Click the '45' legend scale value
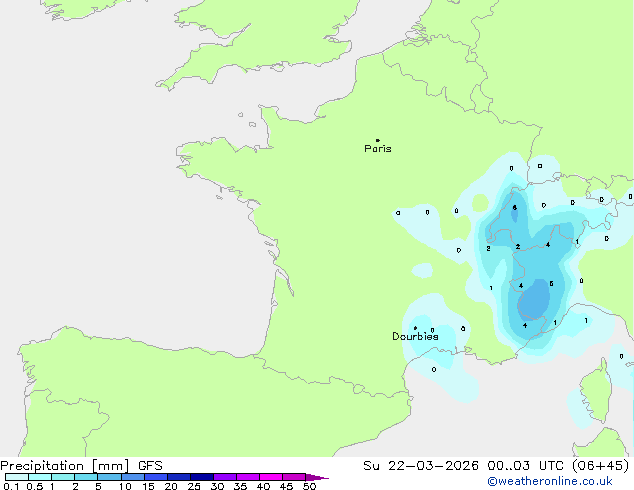Viewport: 634px width, 490px height. pyautogui.click(x=286, y=486)
